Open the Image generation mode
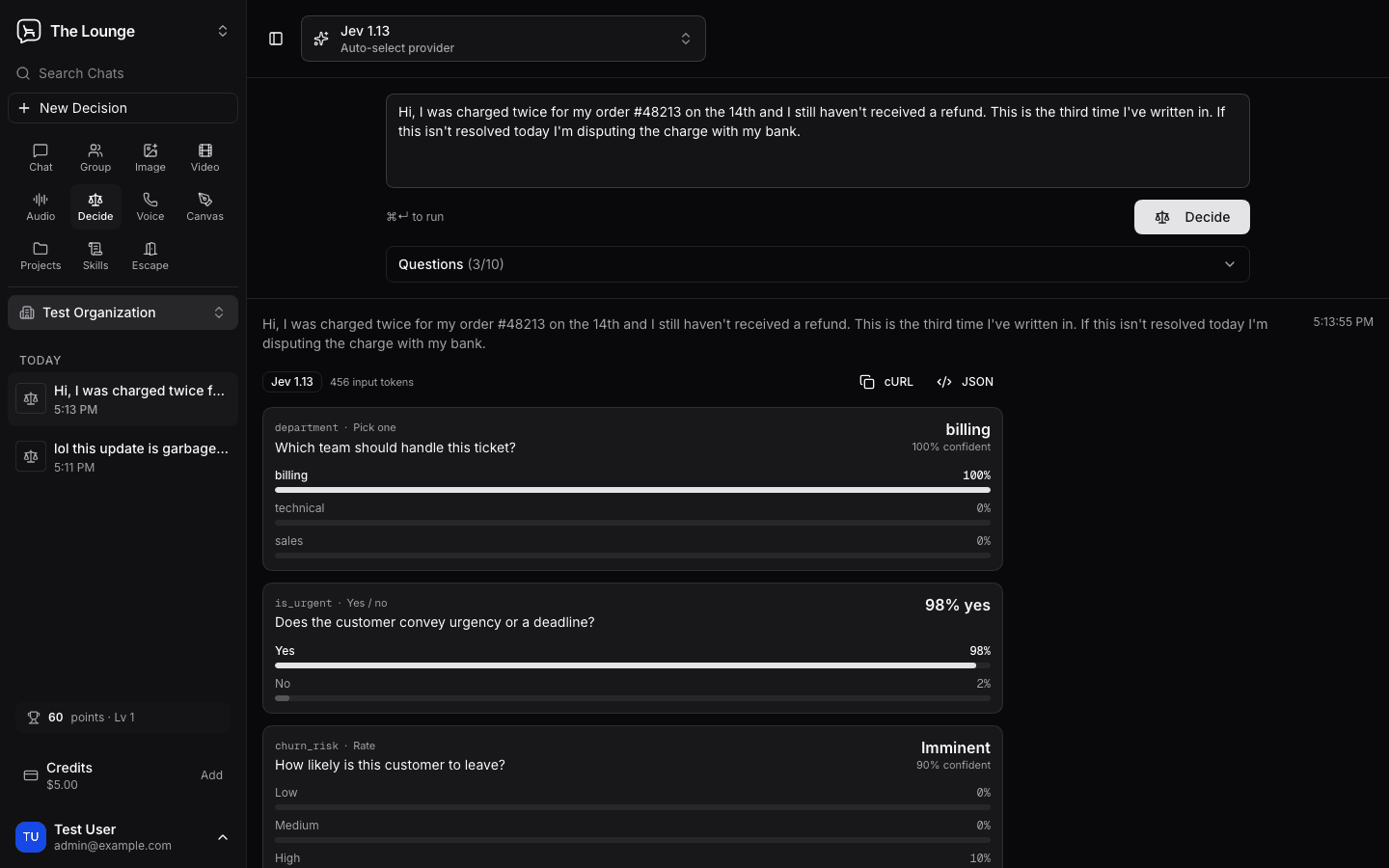The height and width of the screenshot is (868, 1389). tap(150, 157)
